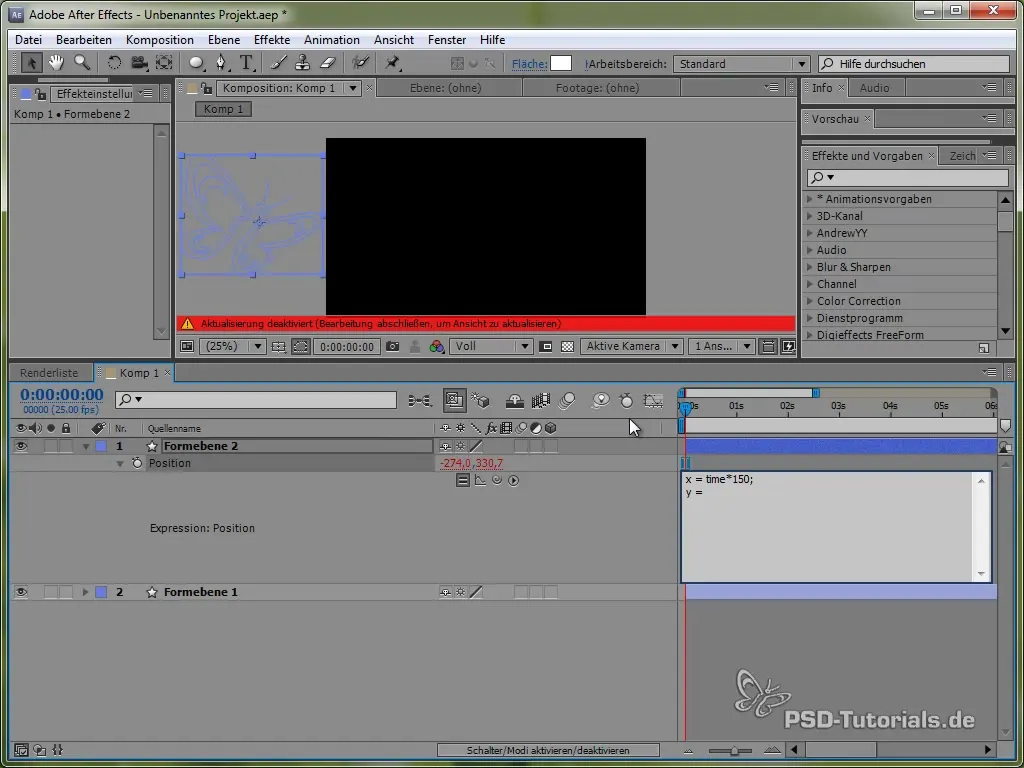Toggle the Motion Blur enable icon in timeline
The image size is (1024, 768).
coord(567,400)
